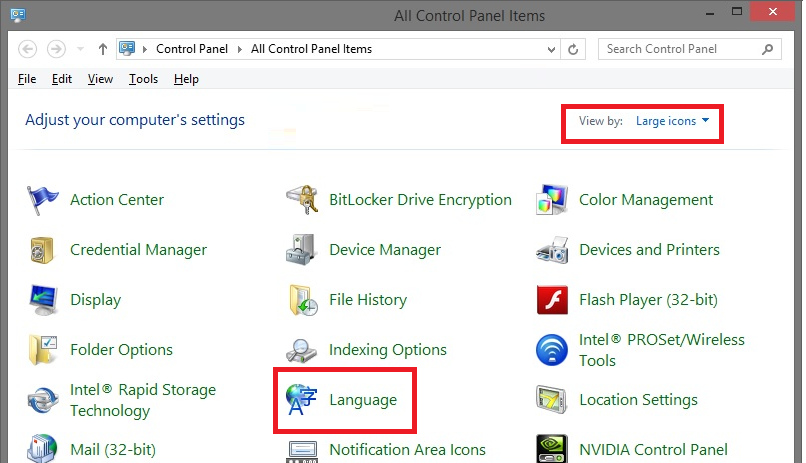Open the Notification Area Icons icon

point(302,451)
